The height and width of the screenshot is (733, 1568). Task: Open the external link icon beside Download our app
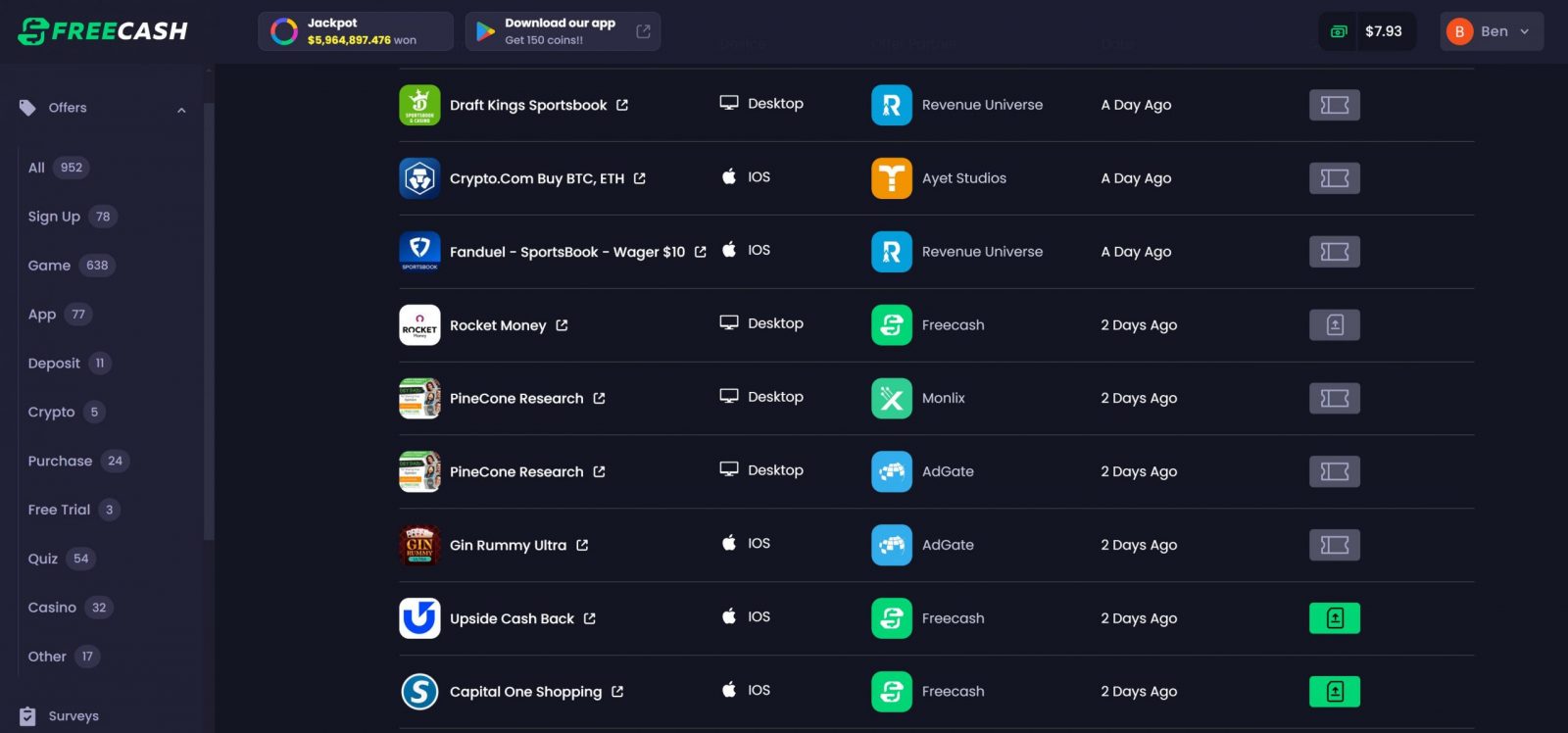tap(643, 31)
